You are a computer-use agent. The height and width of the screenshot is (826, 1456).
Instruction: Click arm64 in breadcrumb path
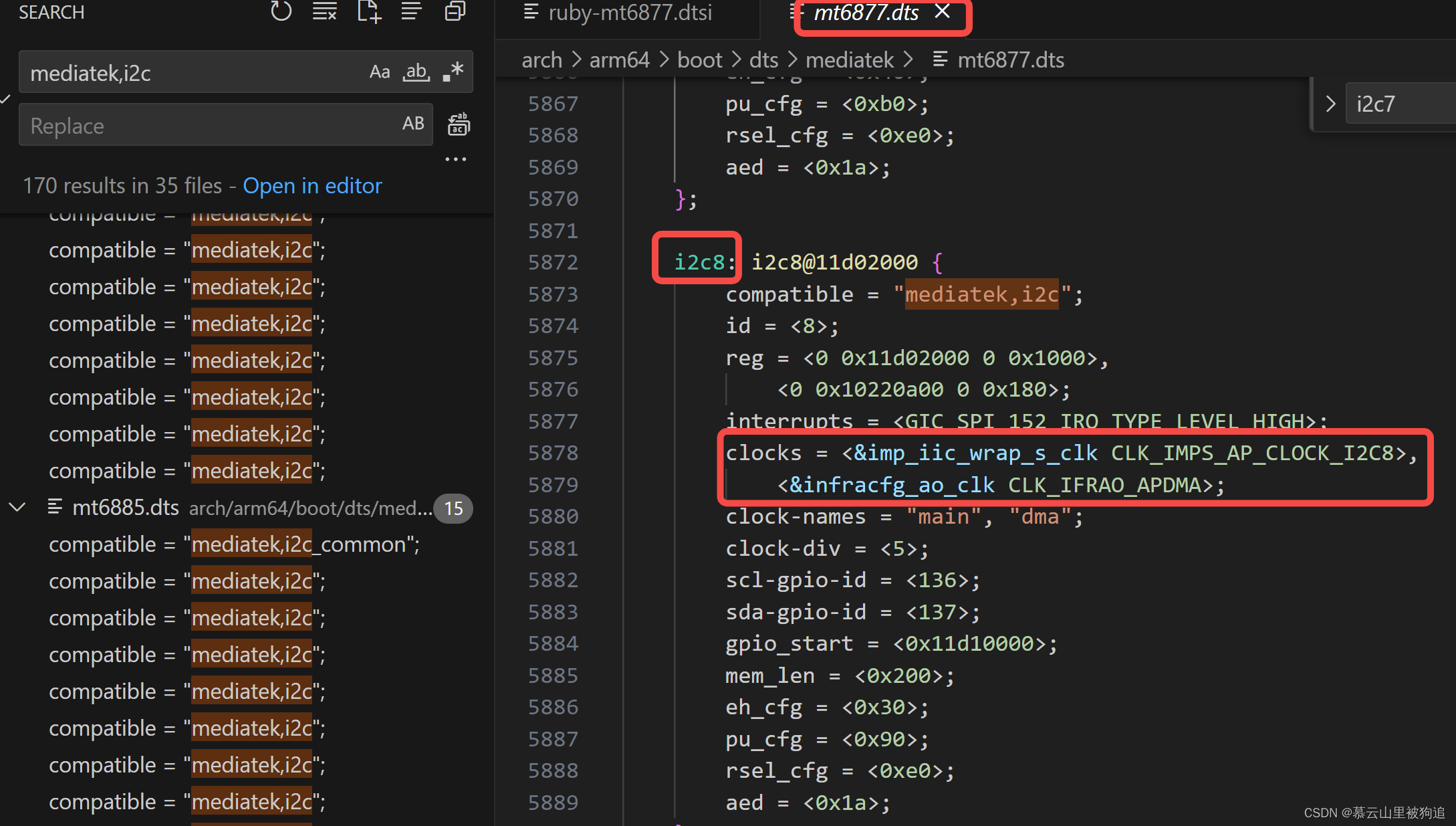click(619, 60)
